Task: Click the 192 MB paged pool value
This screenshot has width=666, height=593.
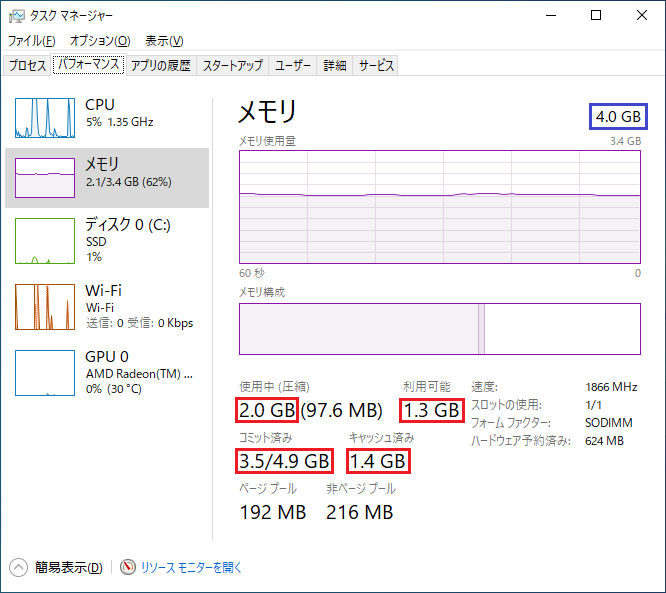Action: (273, 512)
